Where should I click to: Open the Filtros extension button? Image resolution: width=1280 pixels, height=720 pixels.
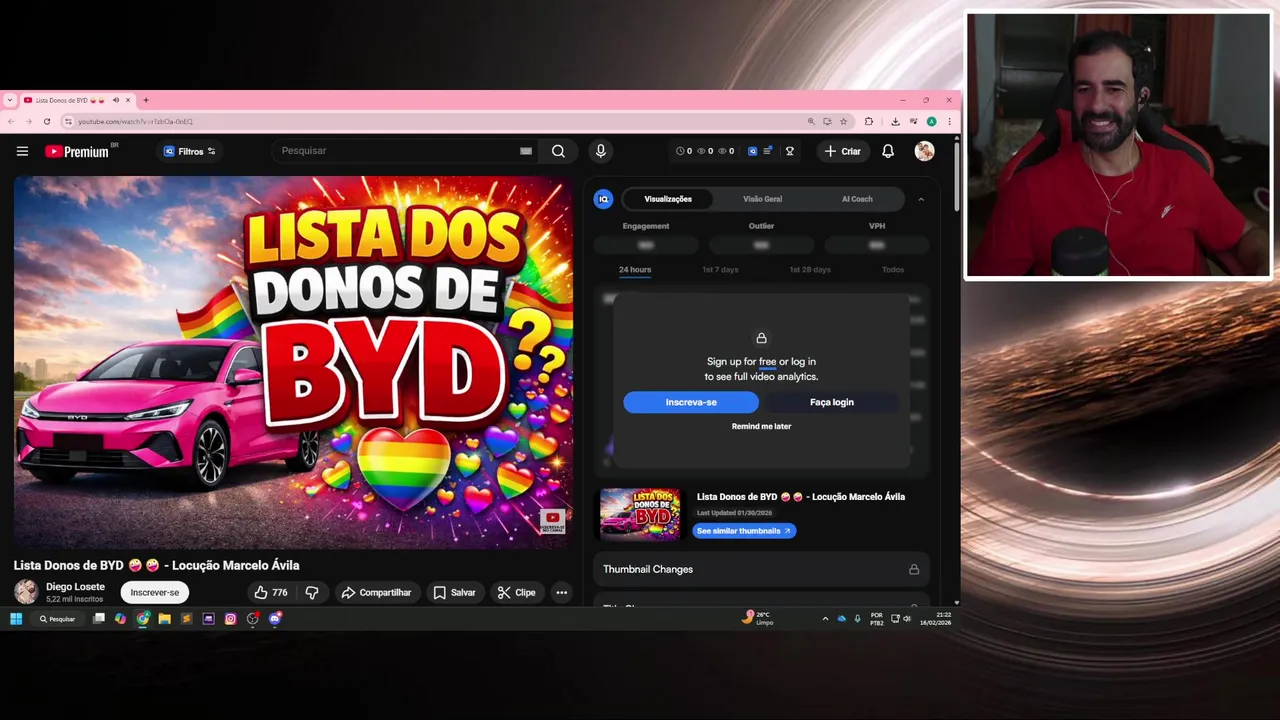tap(190, 151)
